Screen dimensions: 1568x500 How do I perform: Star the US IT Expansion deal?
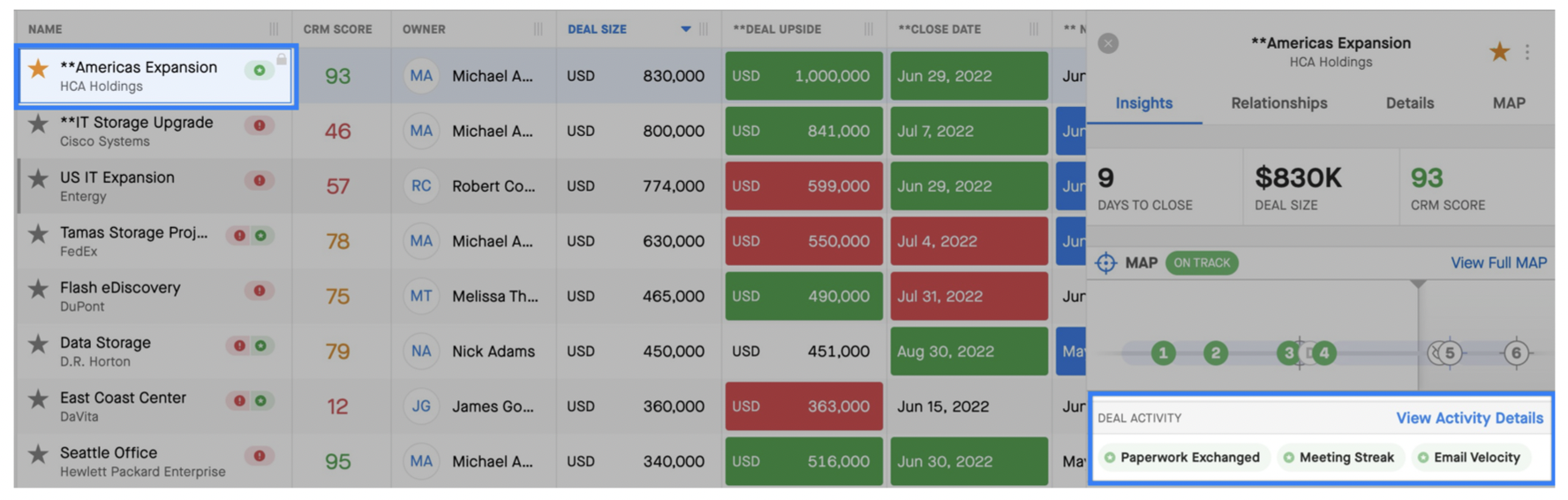coord(38,178)
